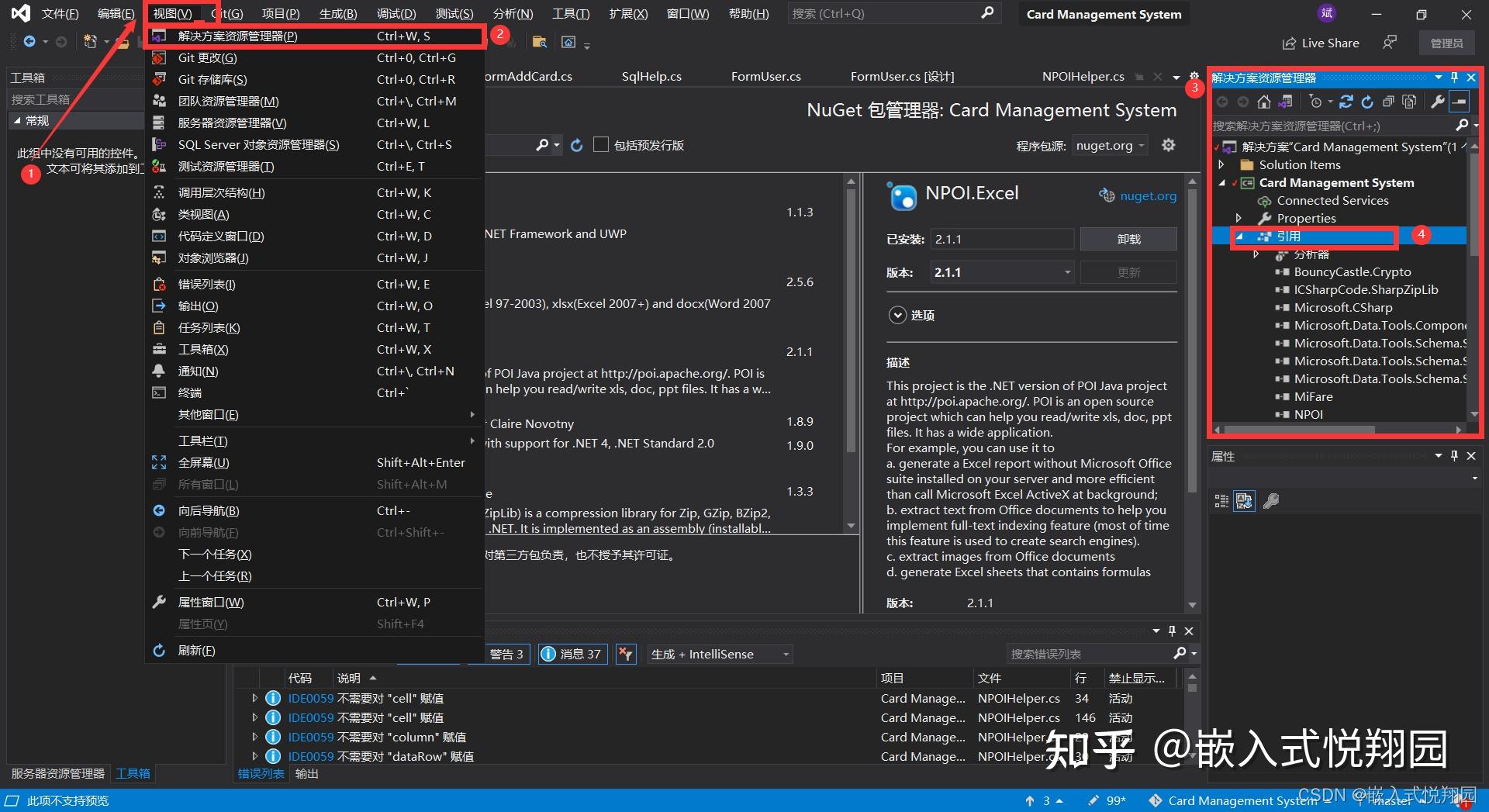Click the NuGet settings gear icon

click(x=1169, y=144)
